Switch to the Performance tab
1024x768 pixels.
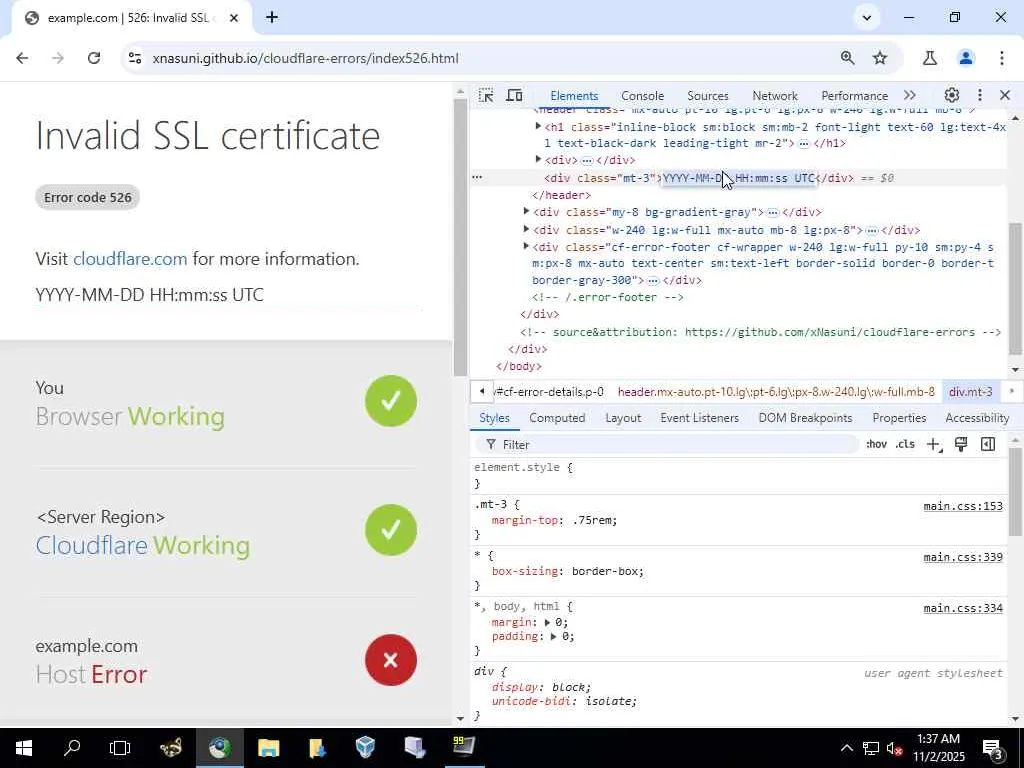pyautogui.click(x=854, y=95)
